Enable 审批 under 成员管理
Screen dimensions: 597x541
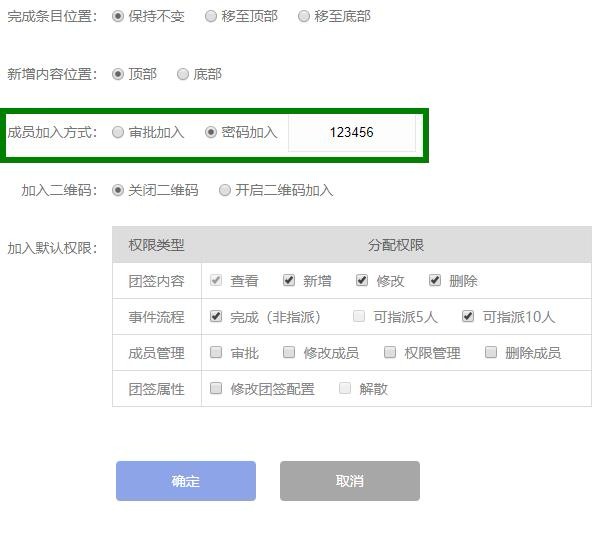click(x=216, y=352)
